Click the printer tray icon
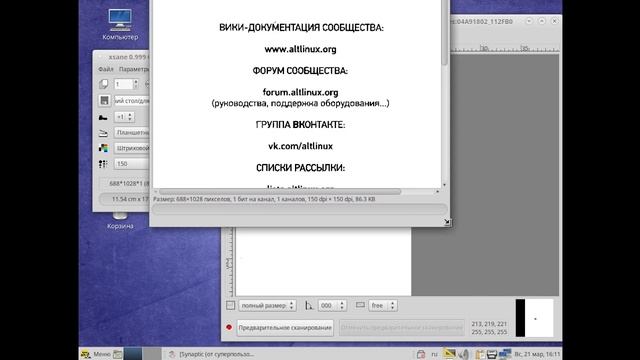The height and width of the screenshot is (360, 640). (492, 354)
